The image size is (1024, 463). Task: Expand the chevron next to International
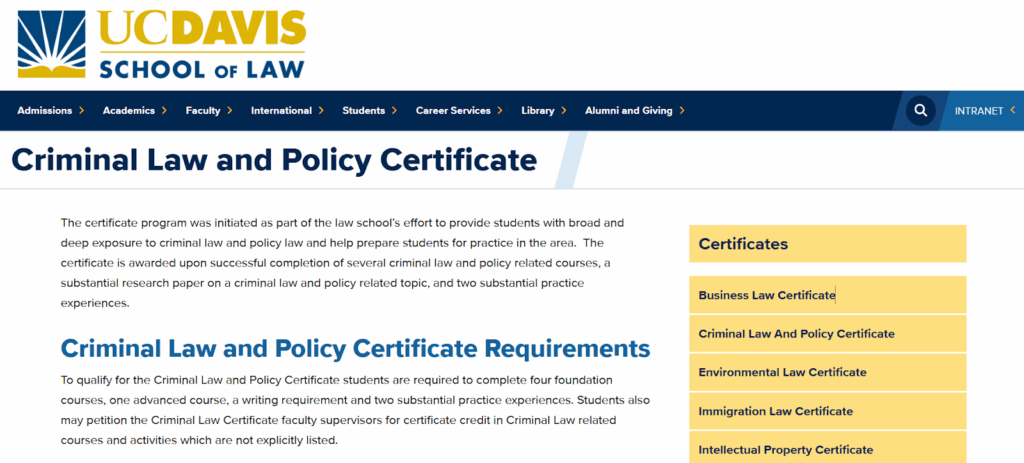321,110
